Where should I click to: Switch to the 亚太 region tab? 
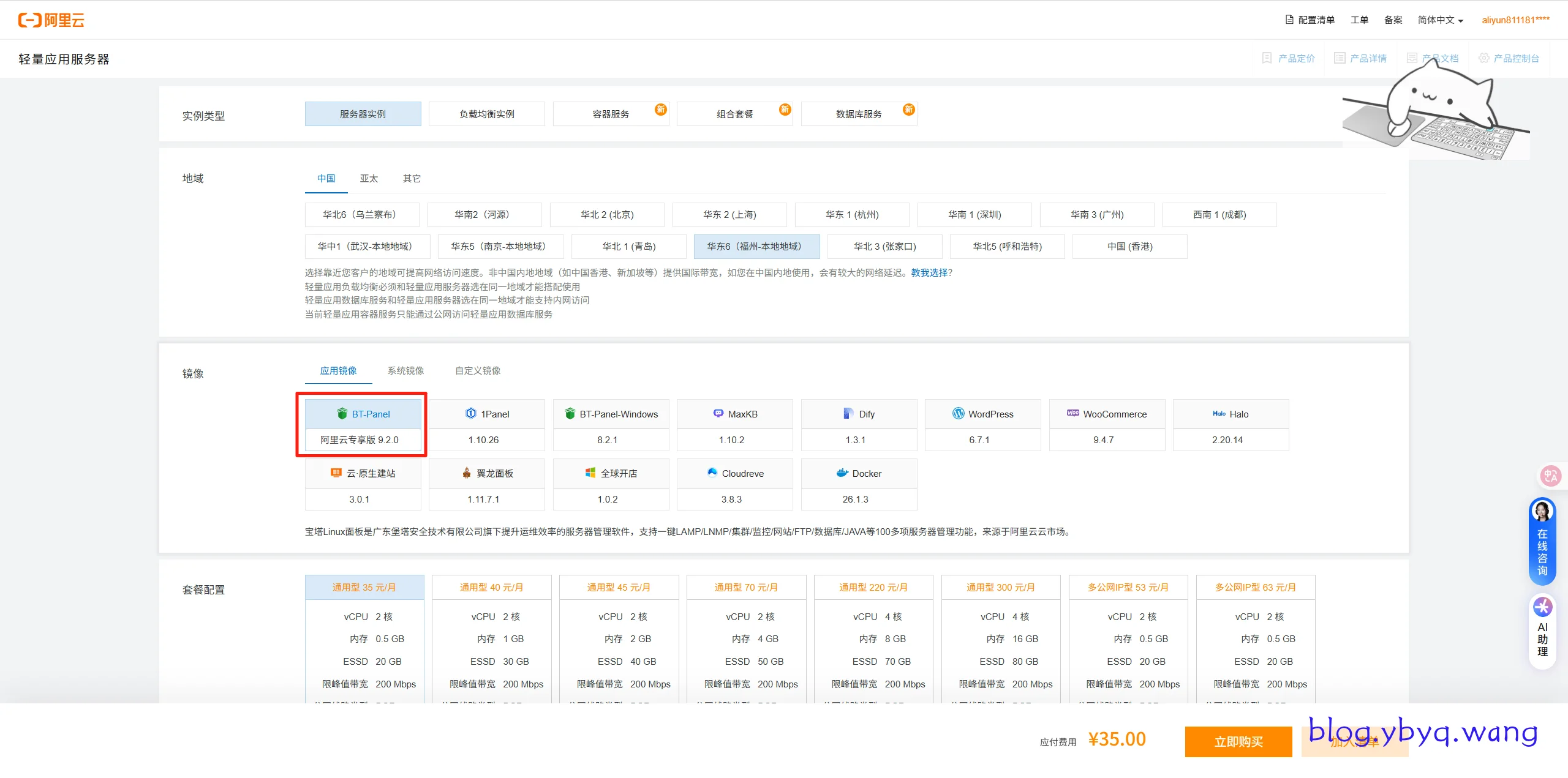[x=369, y=179]
